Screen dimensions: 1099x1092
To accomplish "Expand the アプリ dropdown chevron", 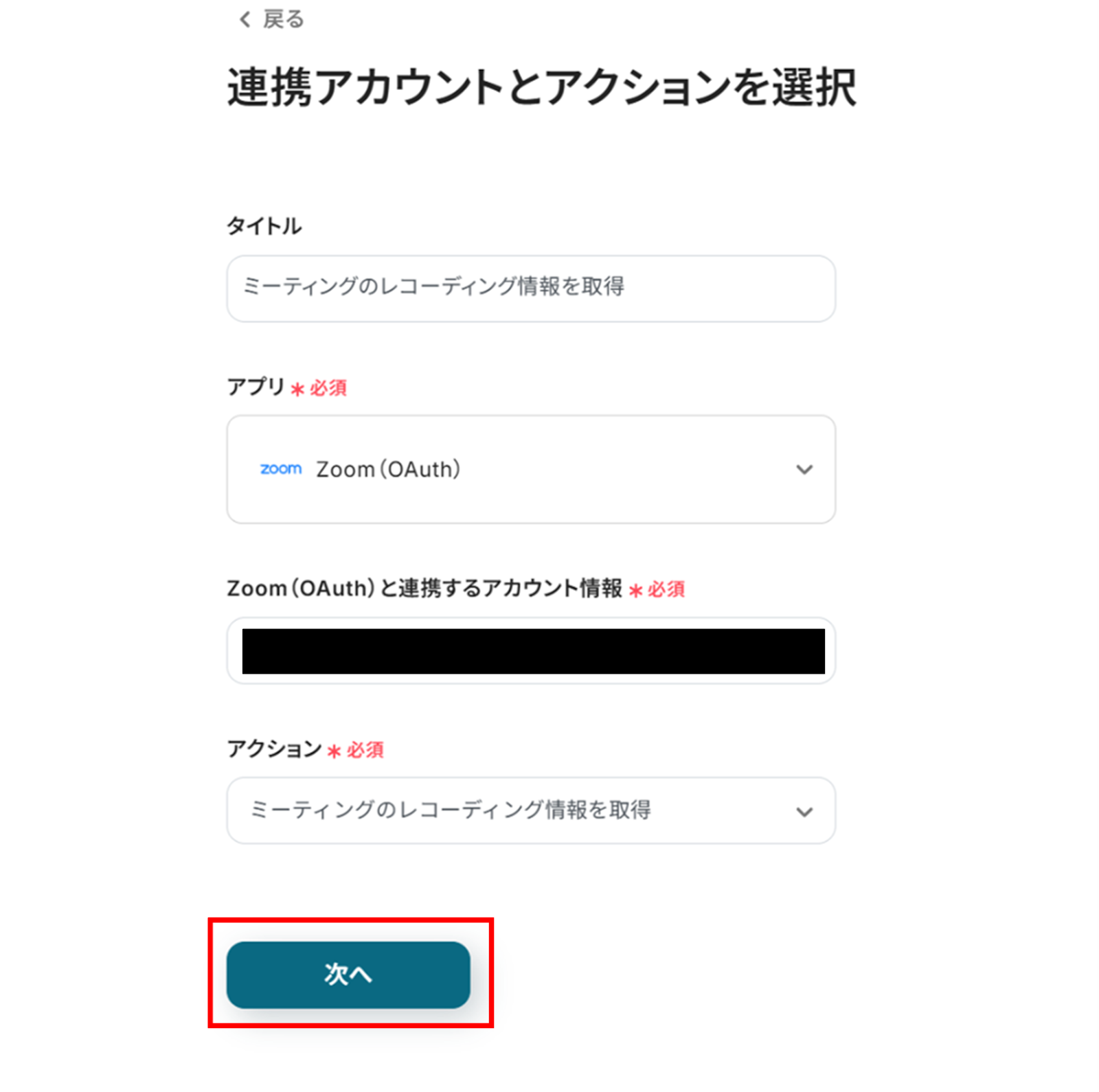I will 804,470.
